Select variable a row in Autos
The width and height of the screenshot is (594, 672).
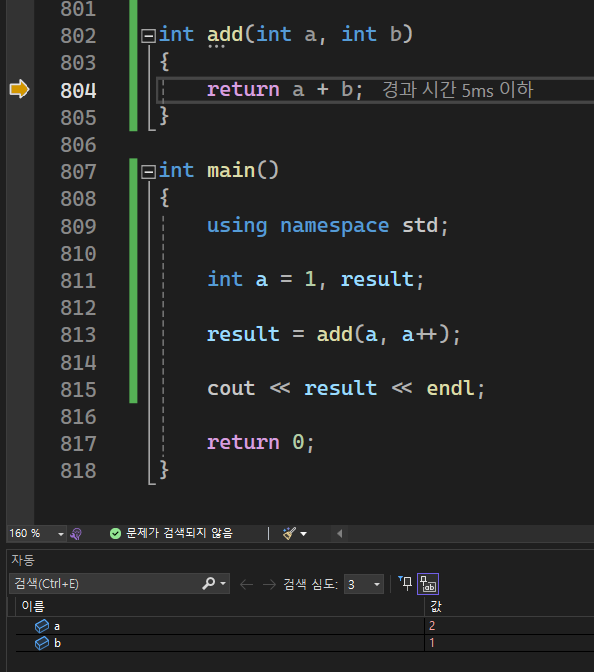pyautogui.click(x=300, y=626)
